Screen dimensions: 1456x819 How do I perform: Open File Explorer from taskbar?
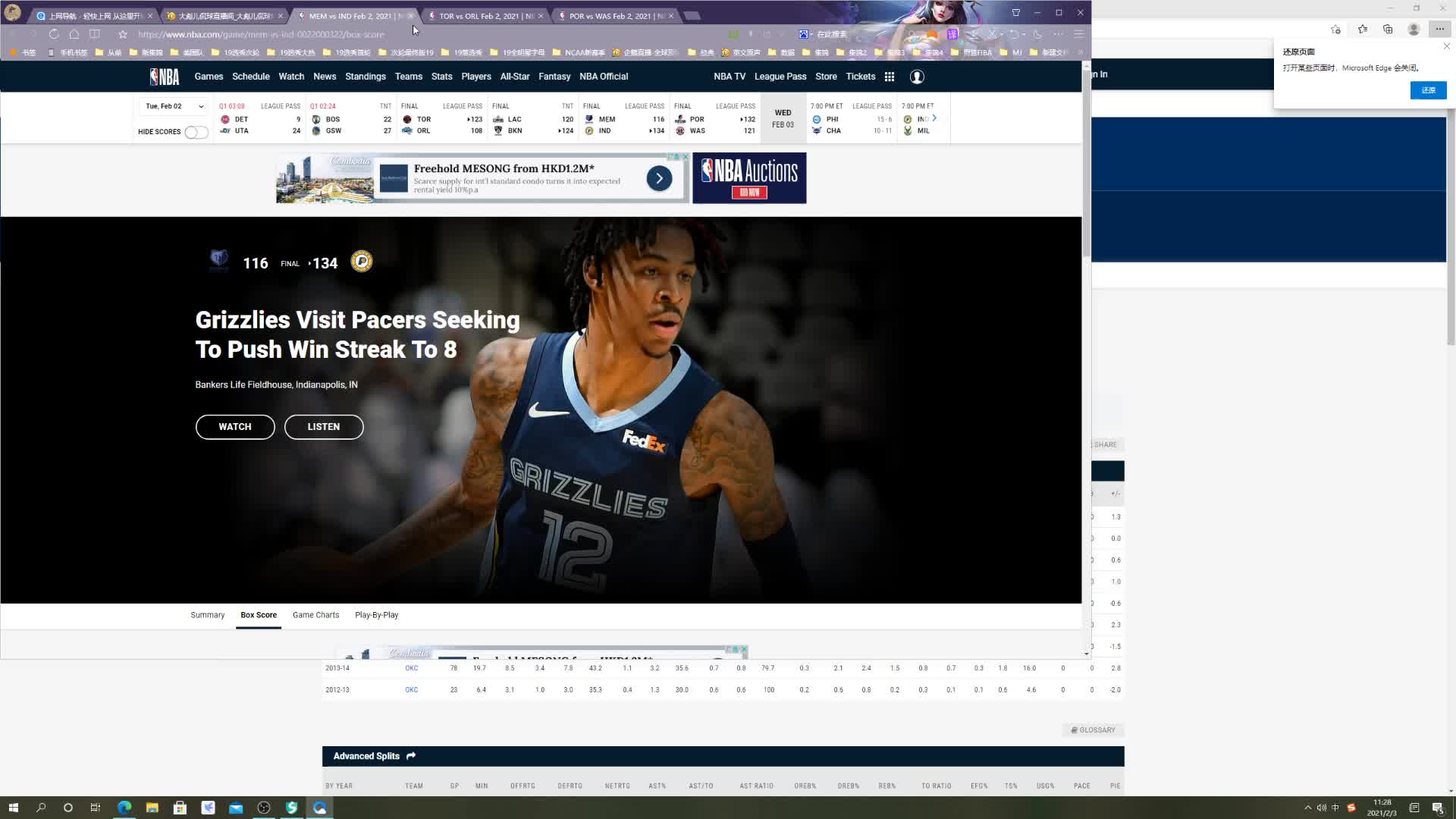(152, 808)
